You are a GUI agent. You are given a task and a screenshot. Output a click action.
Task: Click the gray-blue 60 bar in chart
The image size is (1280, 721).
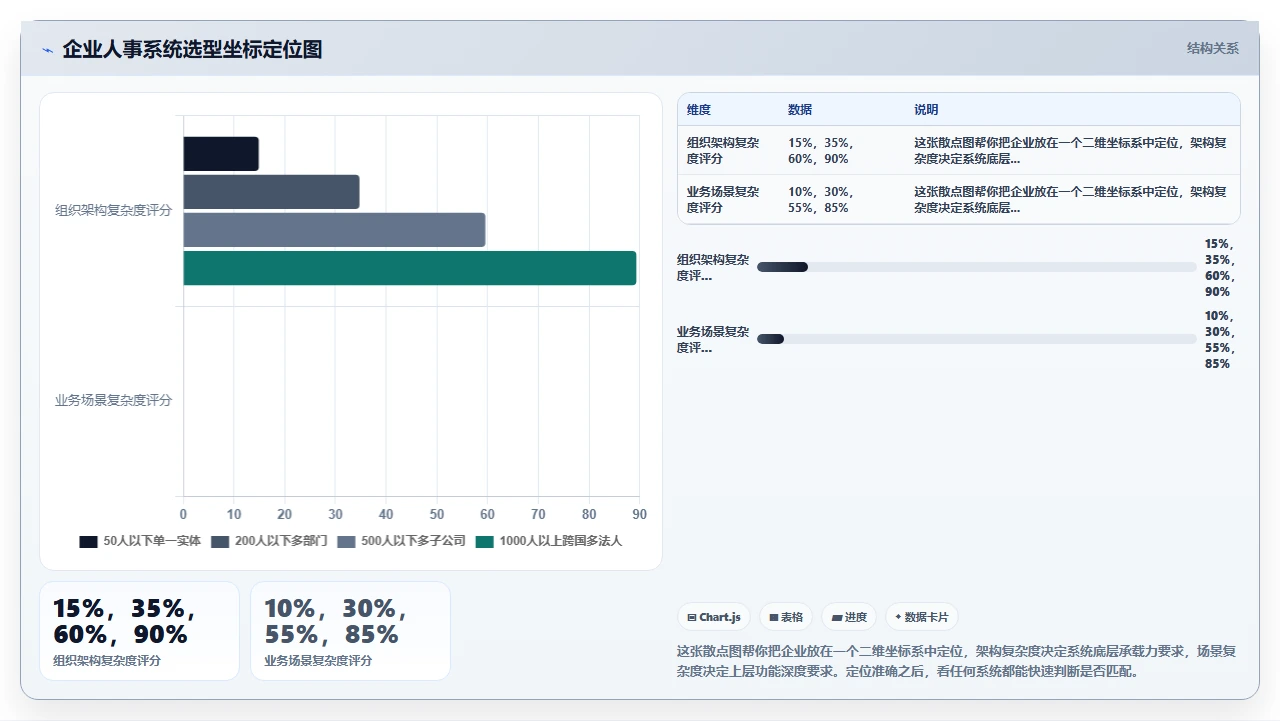[x=334, y=230]
